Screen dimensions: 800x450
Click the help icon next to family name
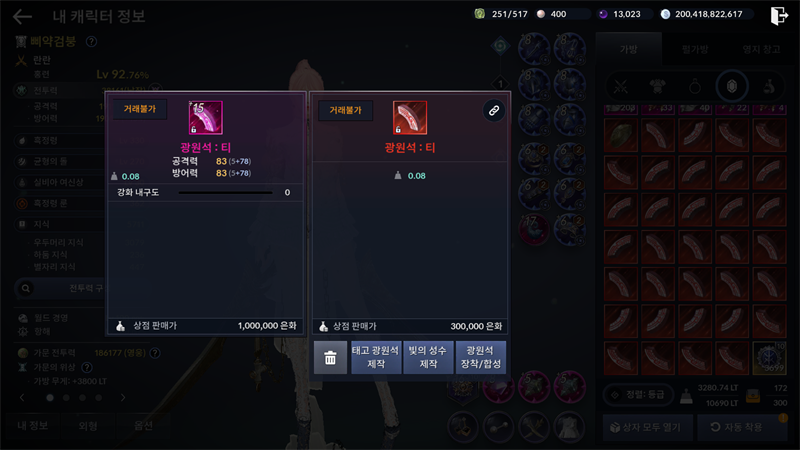(91, 41)
